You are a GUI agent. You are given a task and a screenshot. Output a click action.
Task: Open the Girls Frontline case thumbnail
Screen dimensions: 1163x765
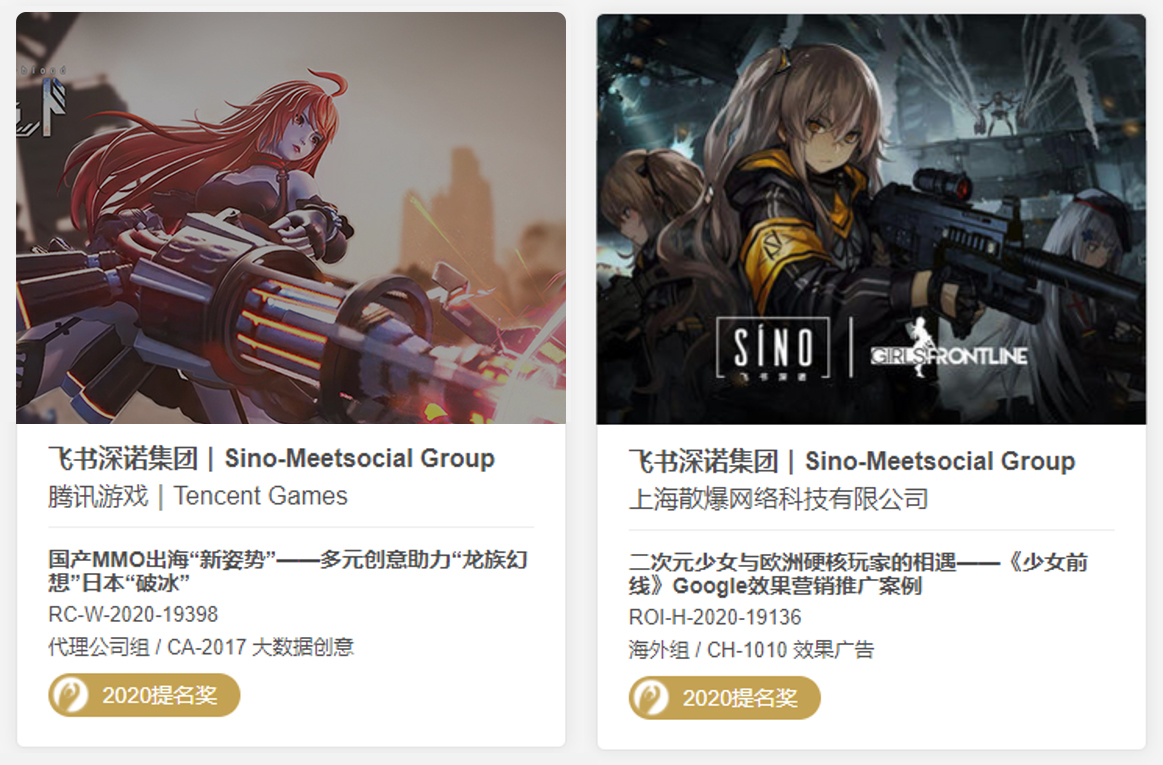point(872,220)
